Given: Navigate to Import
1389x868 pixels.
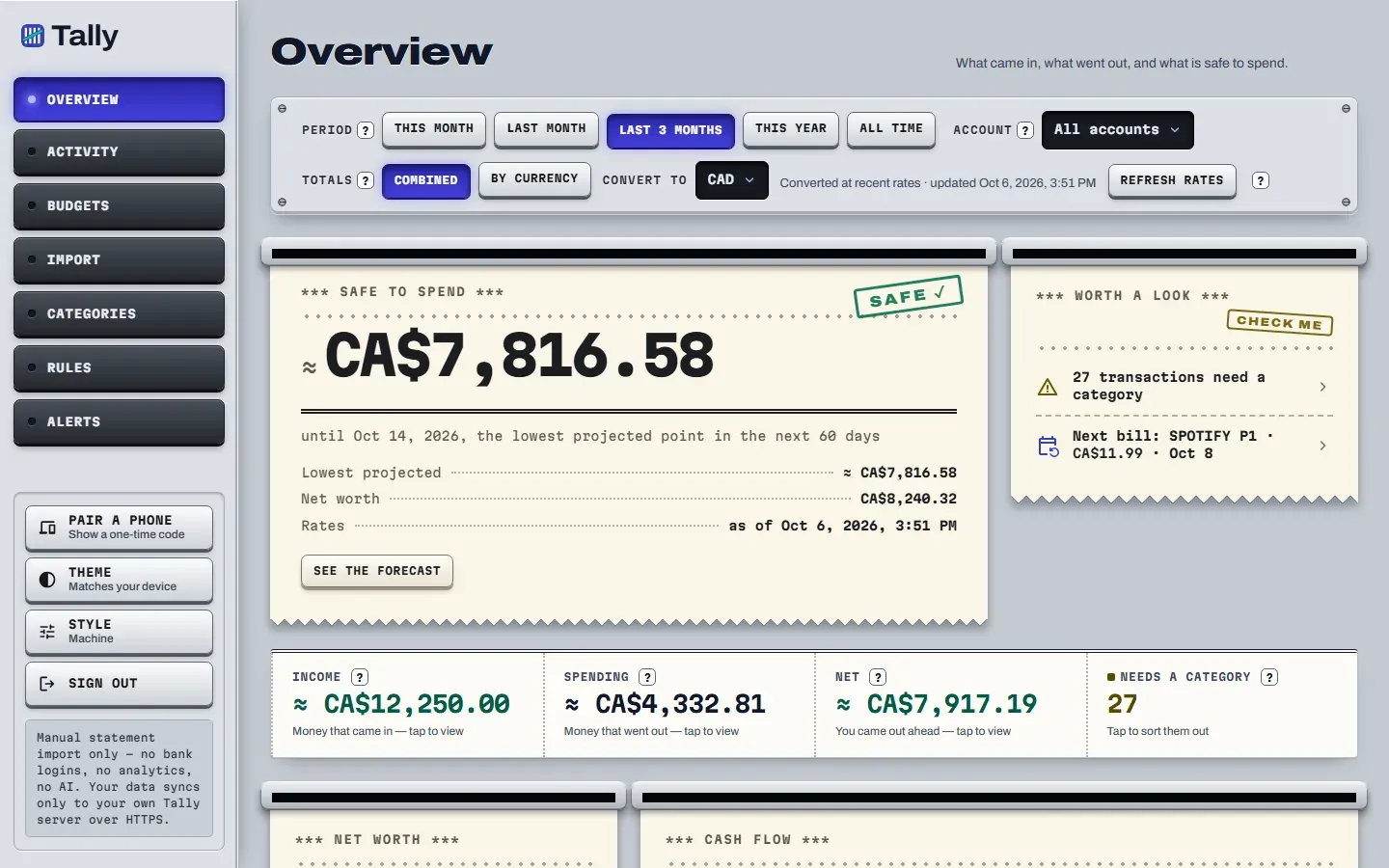Looking at the screenshot, I should click(x=119, y=260).
